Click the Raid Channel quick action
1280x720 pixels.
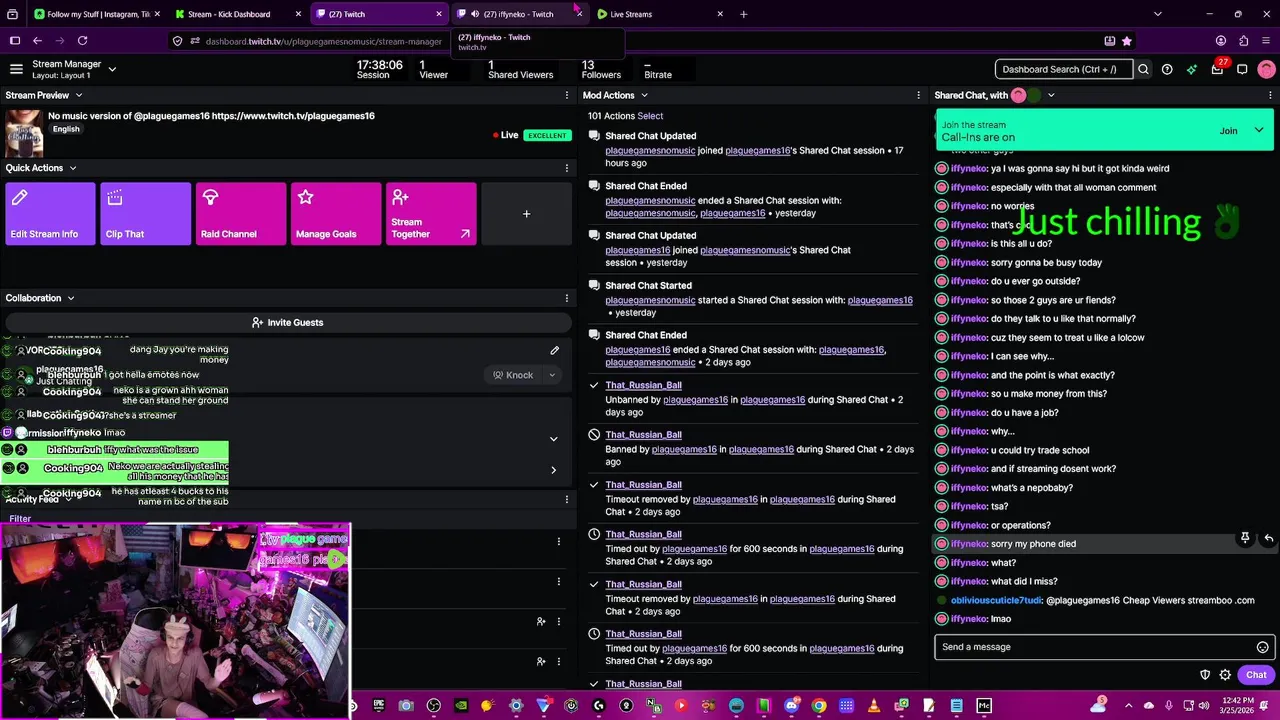241,213
